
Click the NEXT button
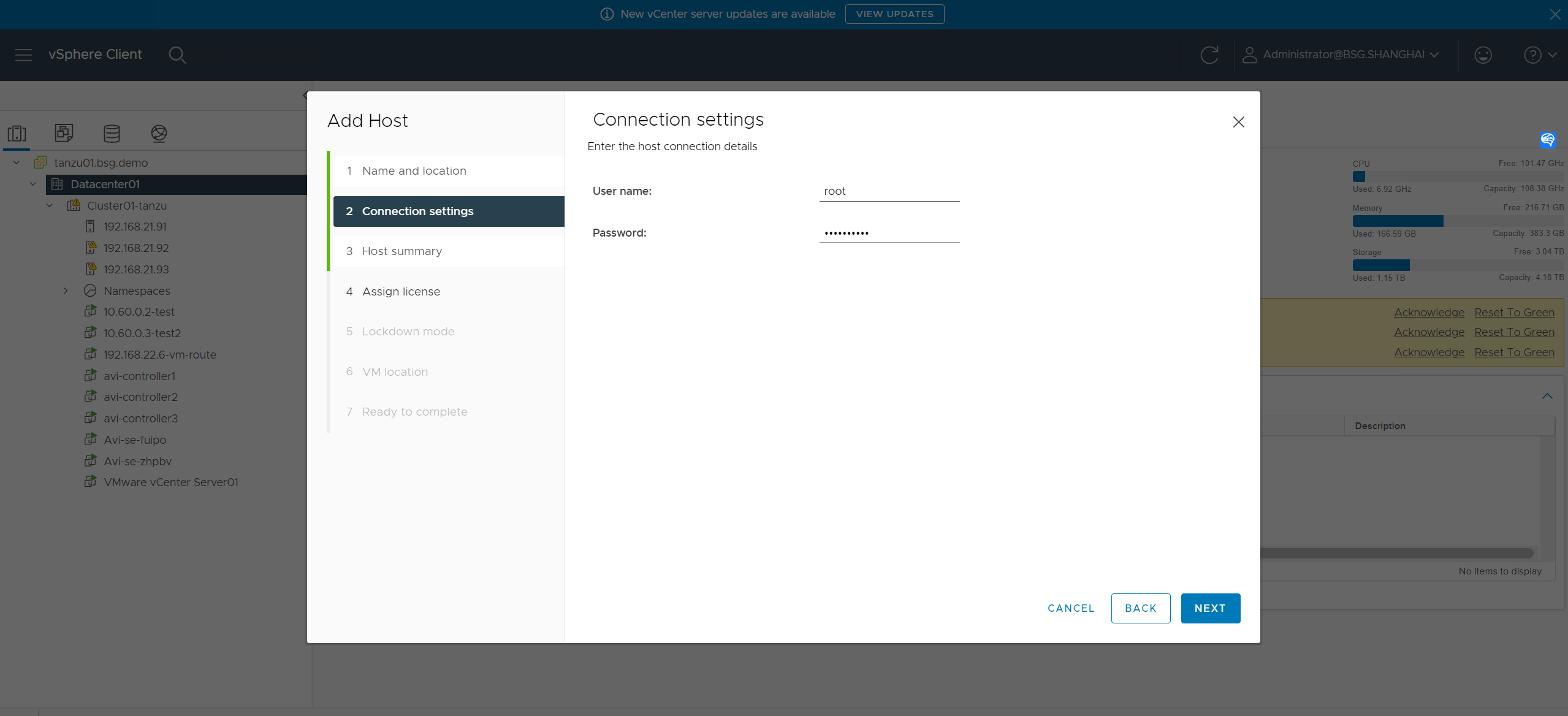[1209, 608]
